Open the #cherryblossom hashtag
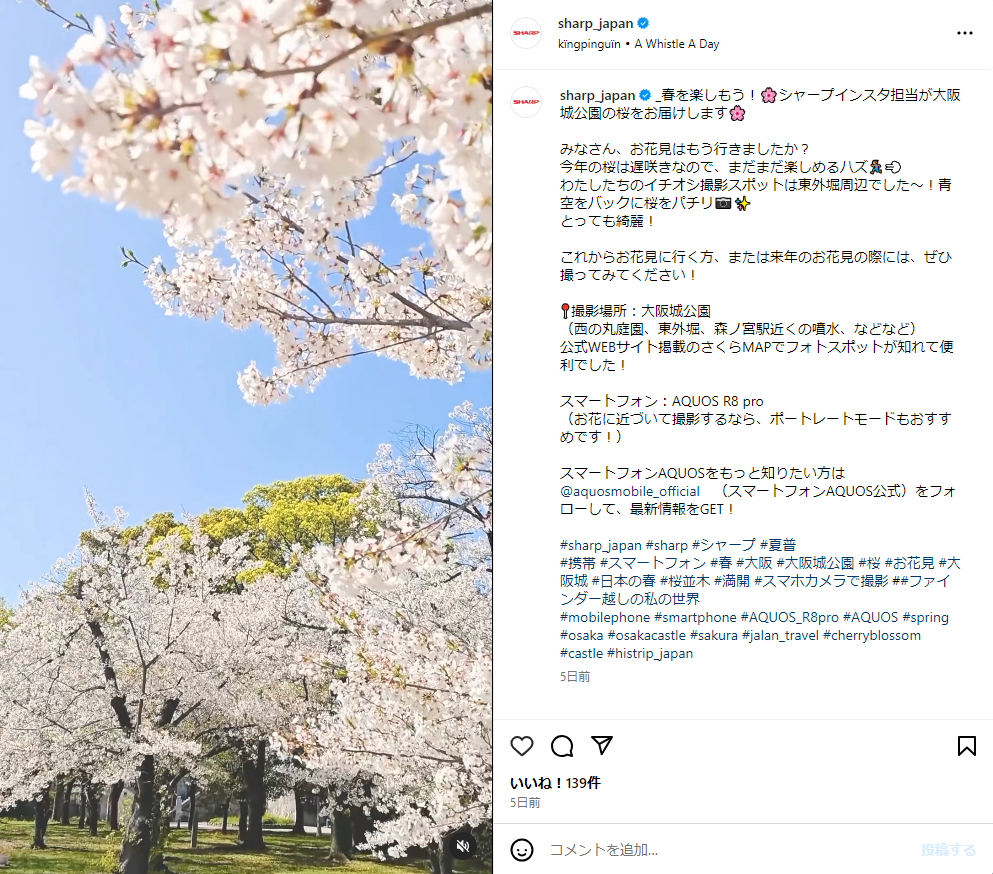The width and height of the screenshot is (993, 874). click(871, 635)
